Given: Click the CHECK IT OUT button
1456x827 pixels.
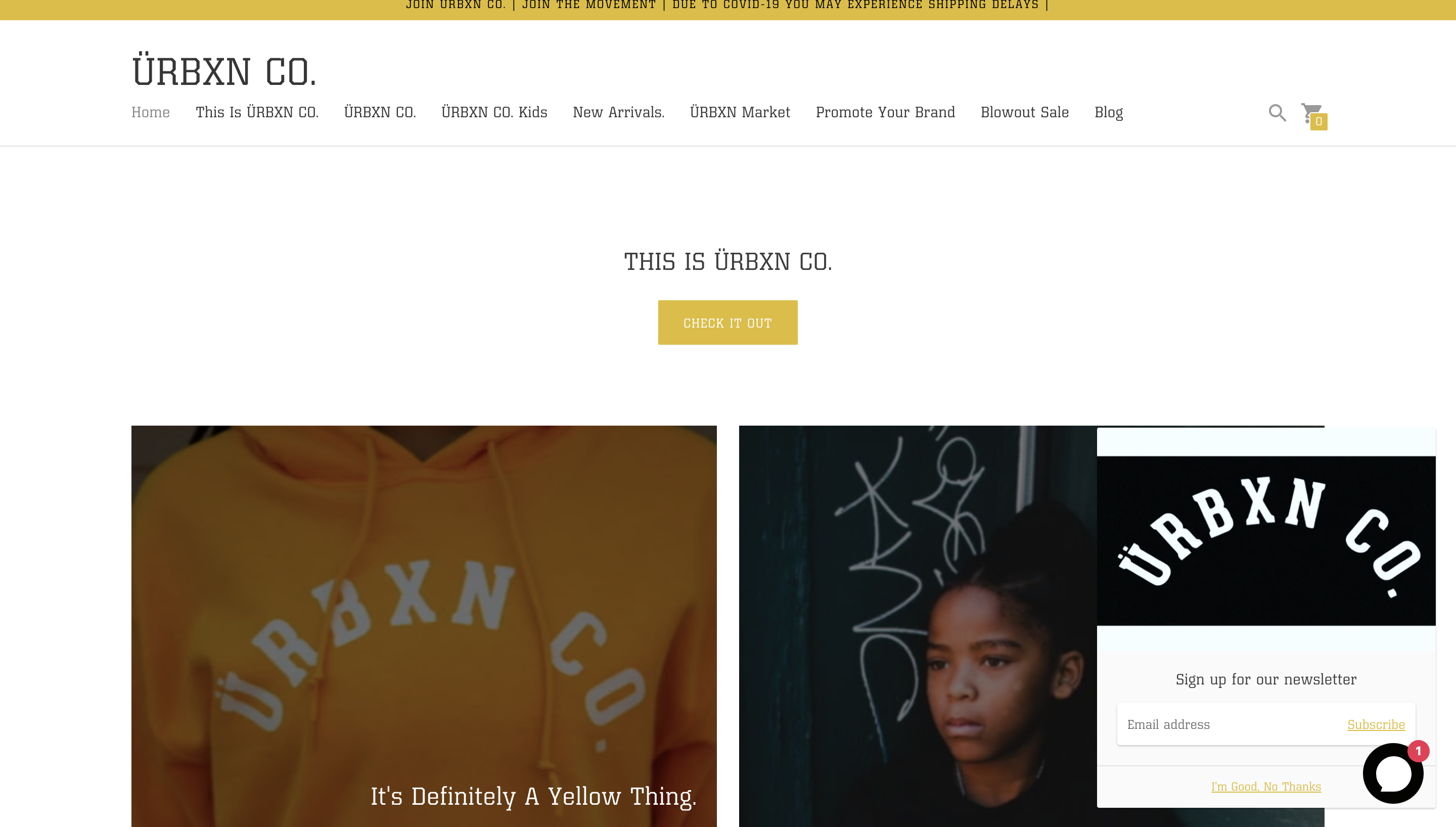Looking at the screenshot, I should tap(727, 323).
